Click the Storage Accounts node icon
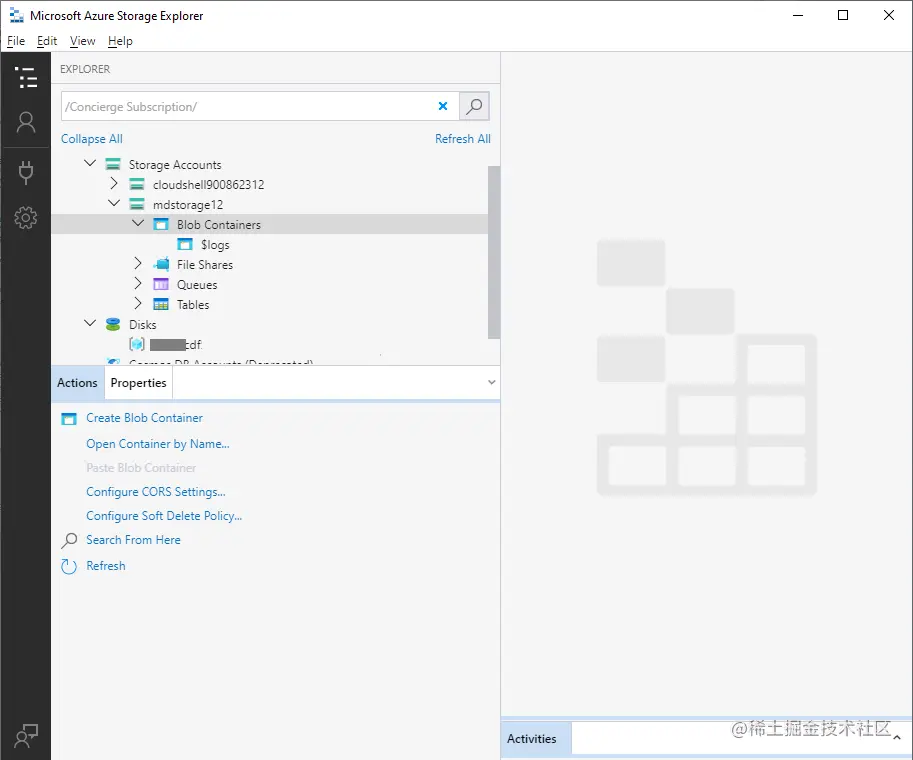913x760 pixels. (x=113, y=164)
